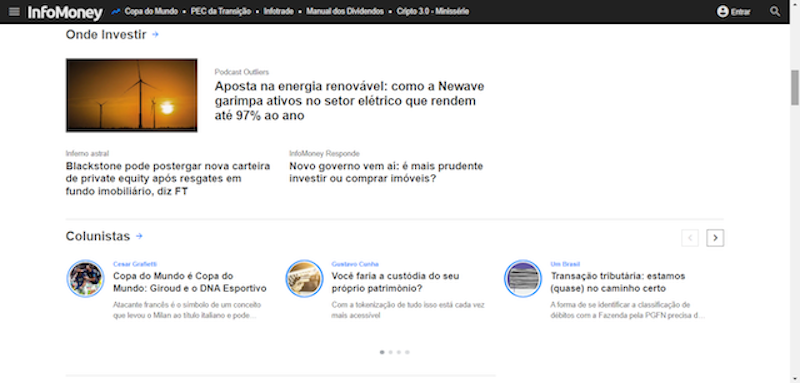The width and height of the screenshot is (800, 383).
Task: Click the InfoMoney Responde label
Action: coord(324,154)
